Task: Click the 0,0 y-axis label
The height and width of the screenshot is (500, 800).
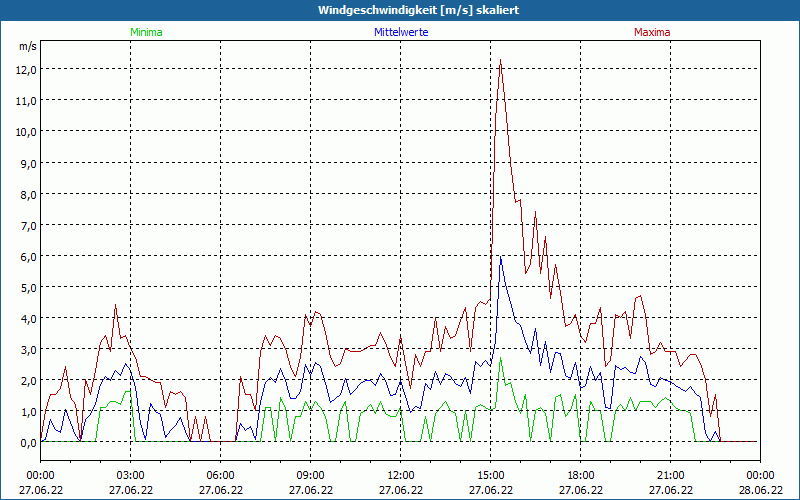Action: [x=27, y=442]
